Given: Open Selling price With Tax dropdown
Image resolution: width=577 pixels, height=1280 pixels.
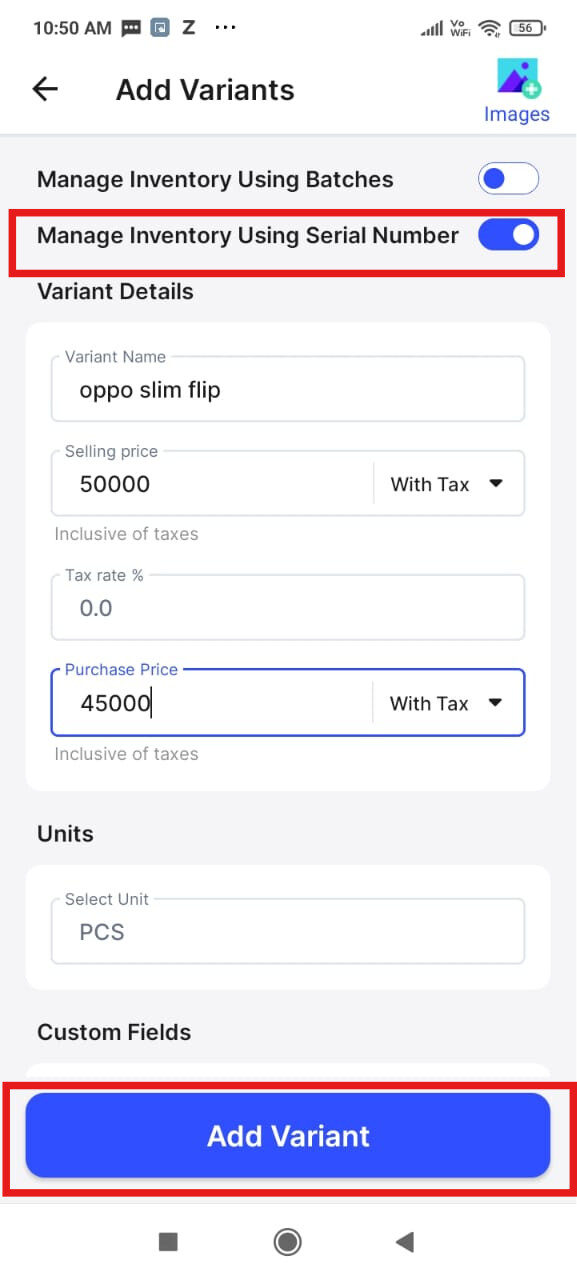Looking at the screenshot, I should pyautogui.click(x=448, y=484).
